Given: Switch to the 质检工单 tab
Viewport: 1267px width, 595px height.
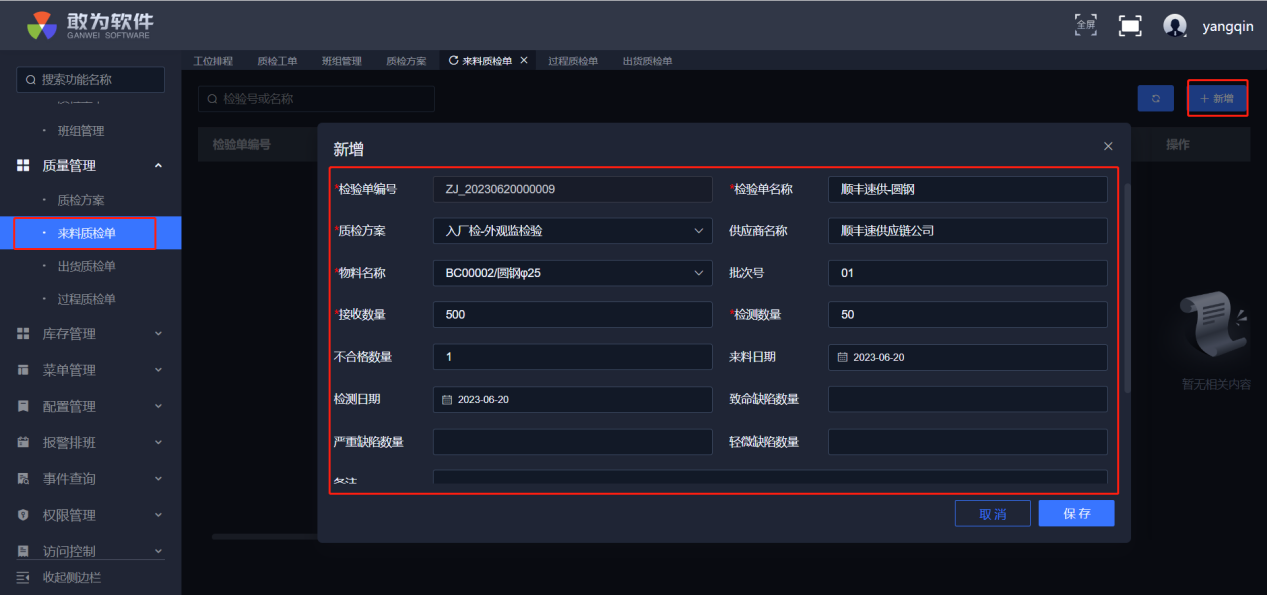Looking at the screenshot, I should 277,61.
